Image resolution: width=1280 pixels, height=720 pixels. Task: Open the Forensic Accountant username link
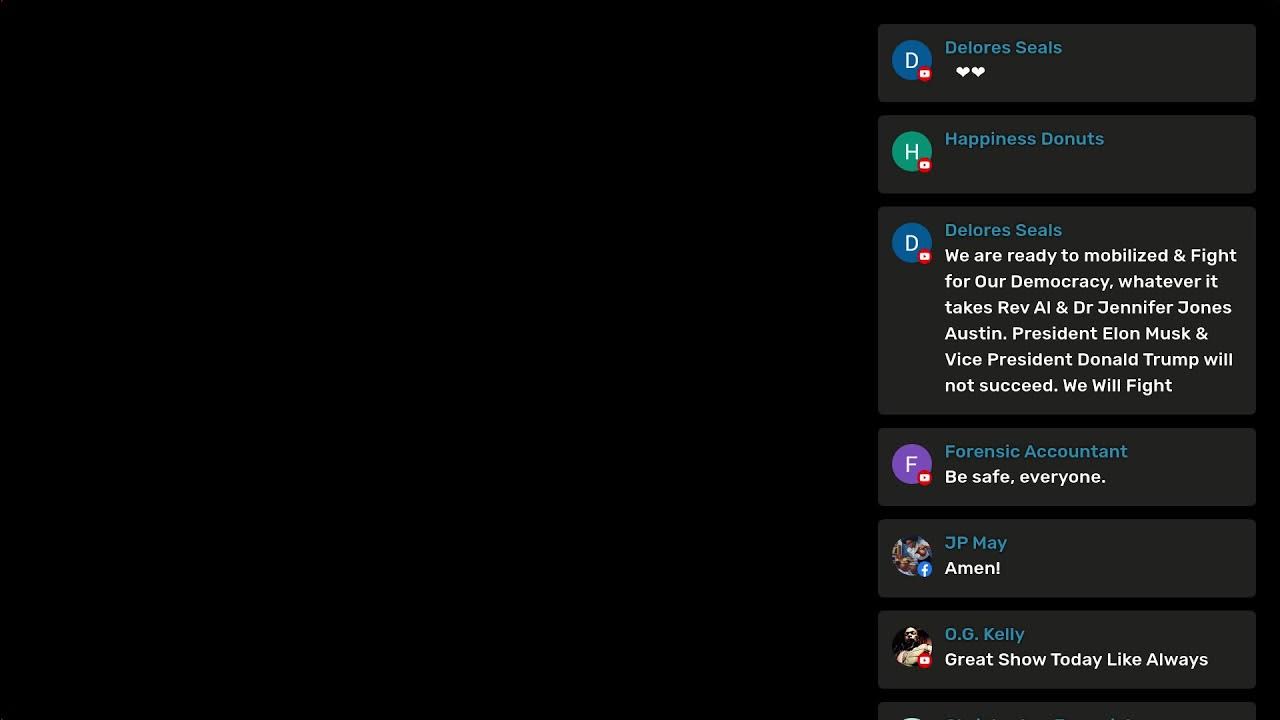point(1036,451)
